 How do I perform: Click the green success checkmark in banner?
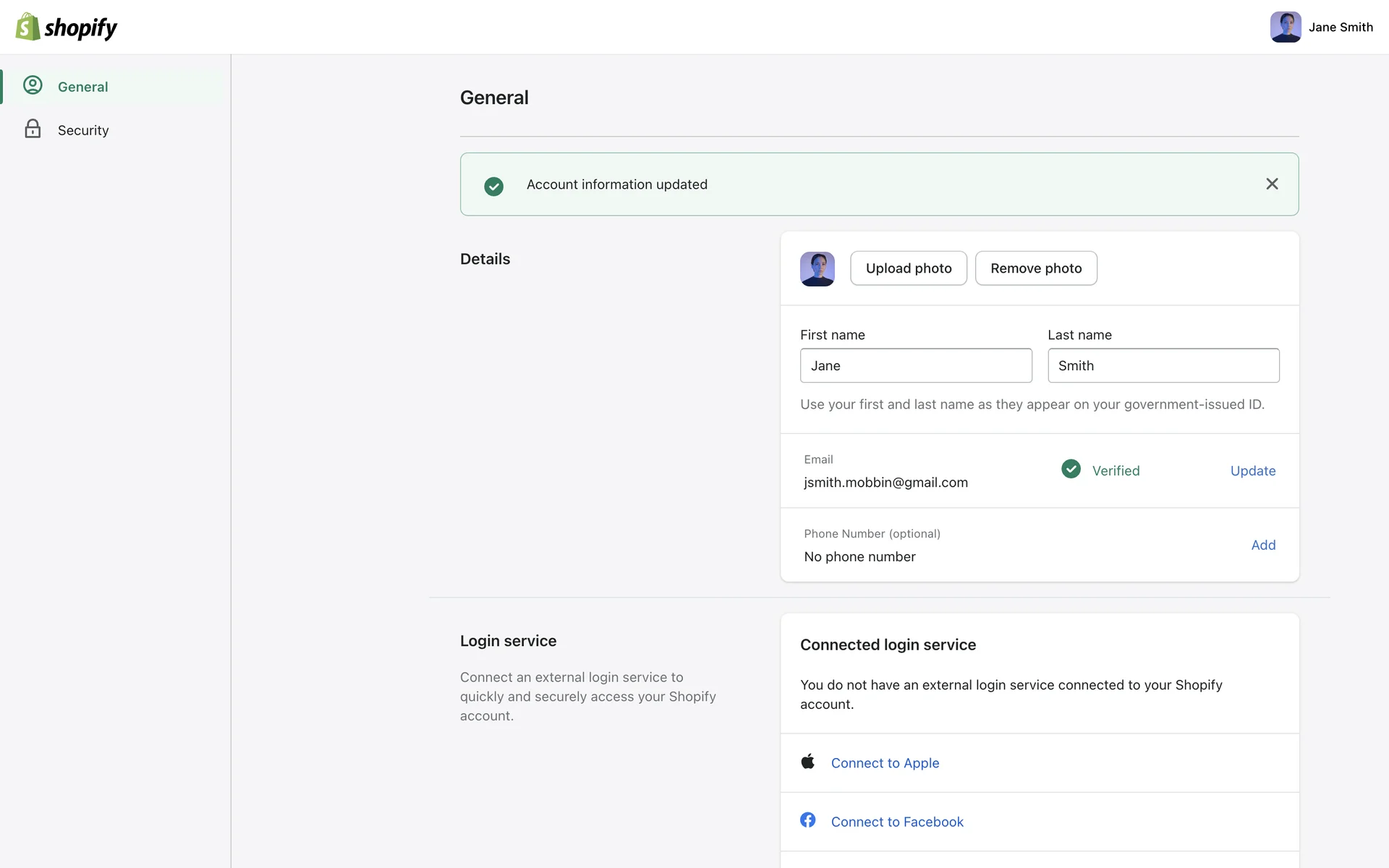[x=493, y=186]
